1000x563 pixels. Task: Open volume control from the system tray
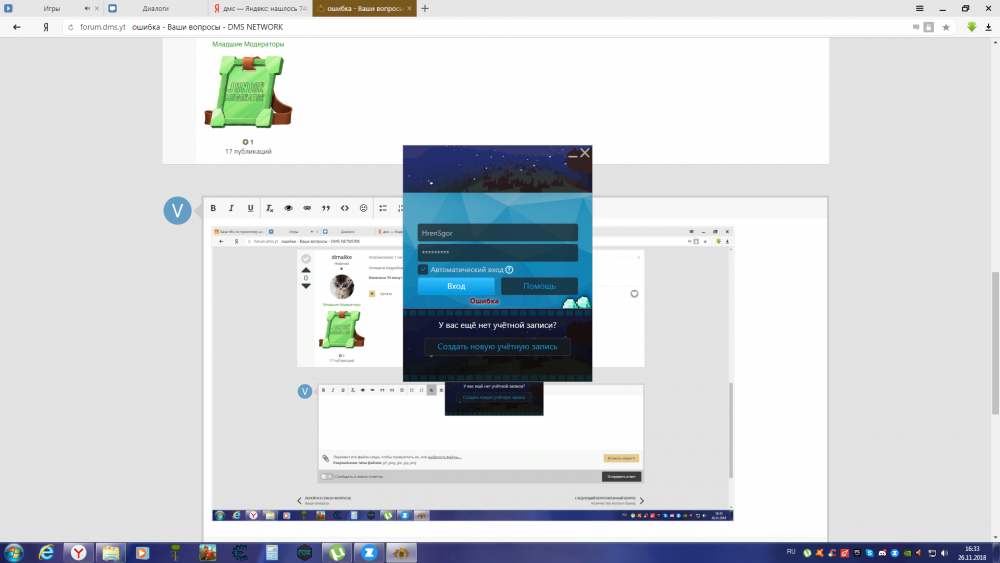pyautogui.click(x=945, y=553)
